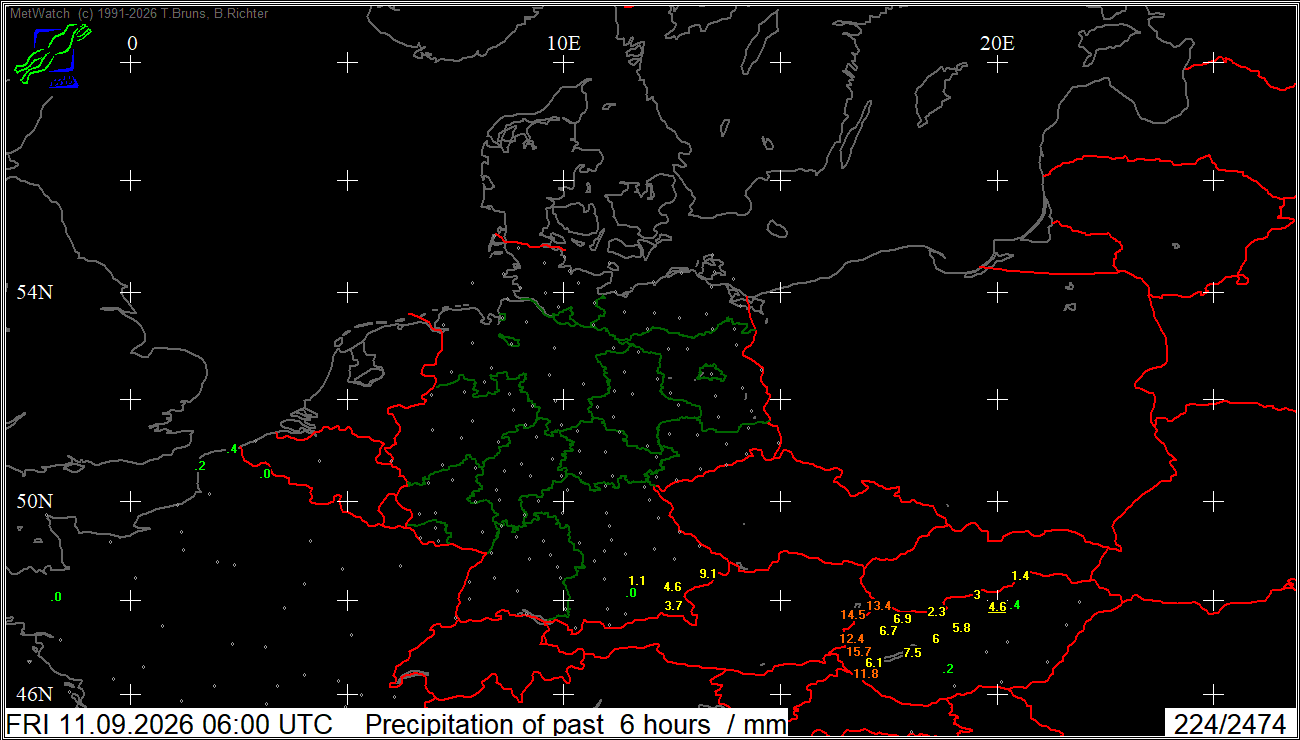The image size is (1300, 740).
Task: Click the 5.8 mm station reading
Action: pos(961,628)
